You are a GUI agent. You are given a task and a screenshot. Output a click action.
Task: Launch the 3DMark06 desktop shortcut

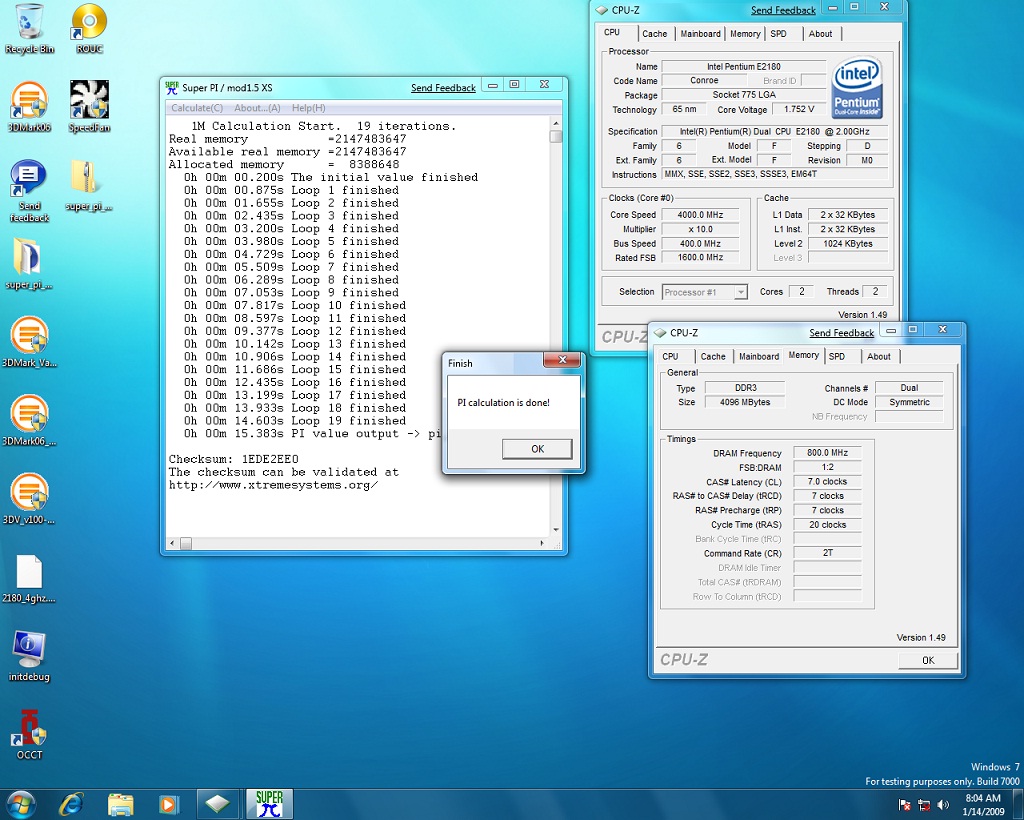(x=29, y=106)
